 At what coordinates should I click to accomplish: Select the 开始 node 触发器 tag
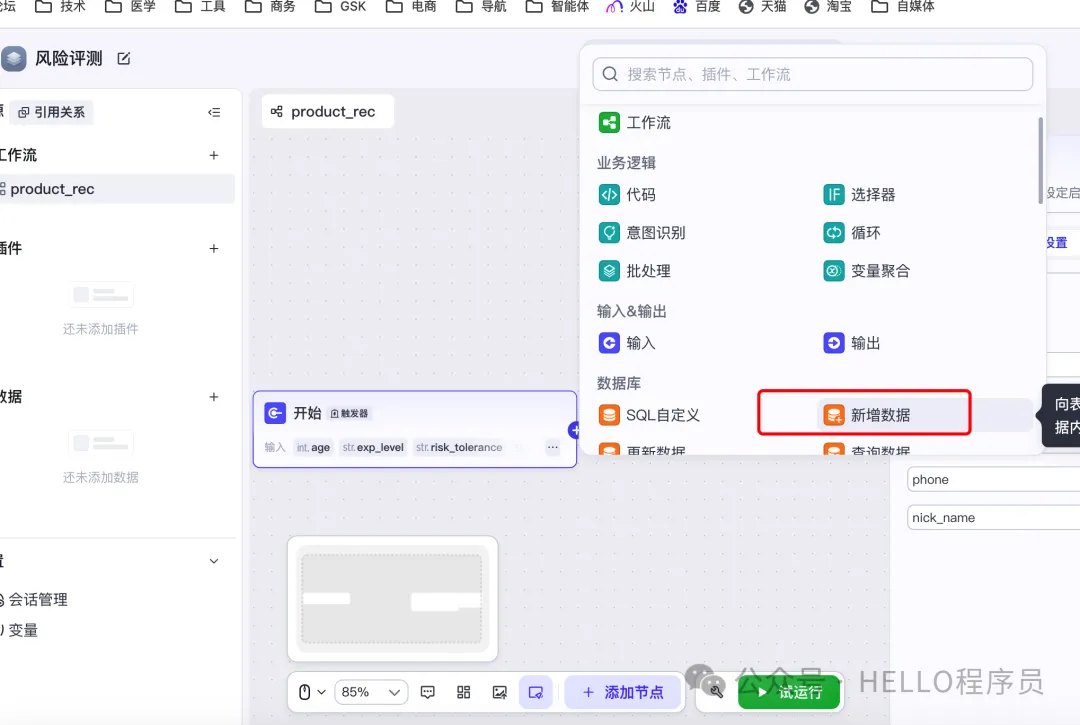[x=350, y=414]
